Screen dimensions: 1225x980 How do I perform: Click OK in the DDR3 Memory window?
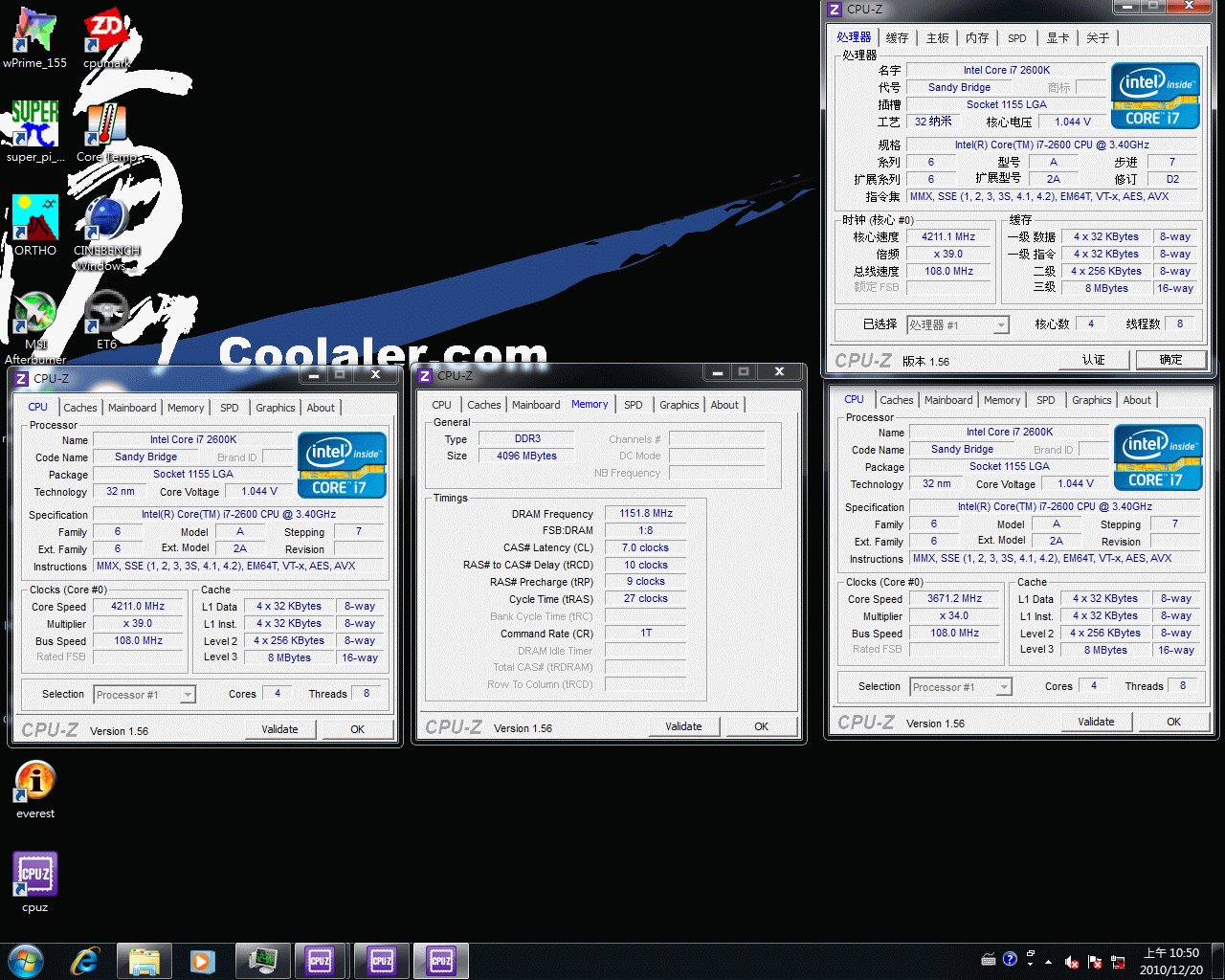point(761,726)
